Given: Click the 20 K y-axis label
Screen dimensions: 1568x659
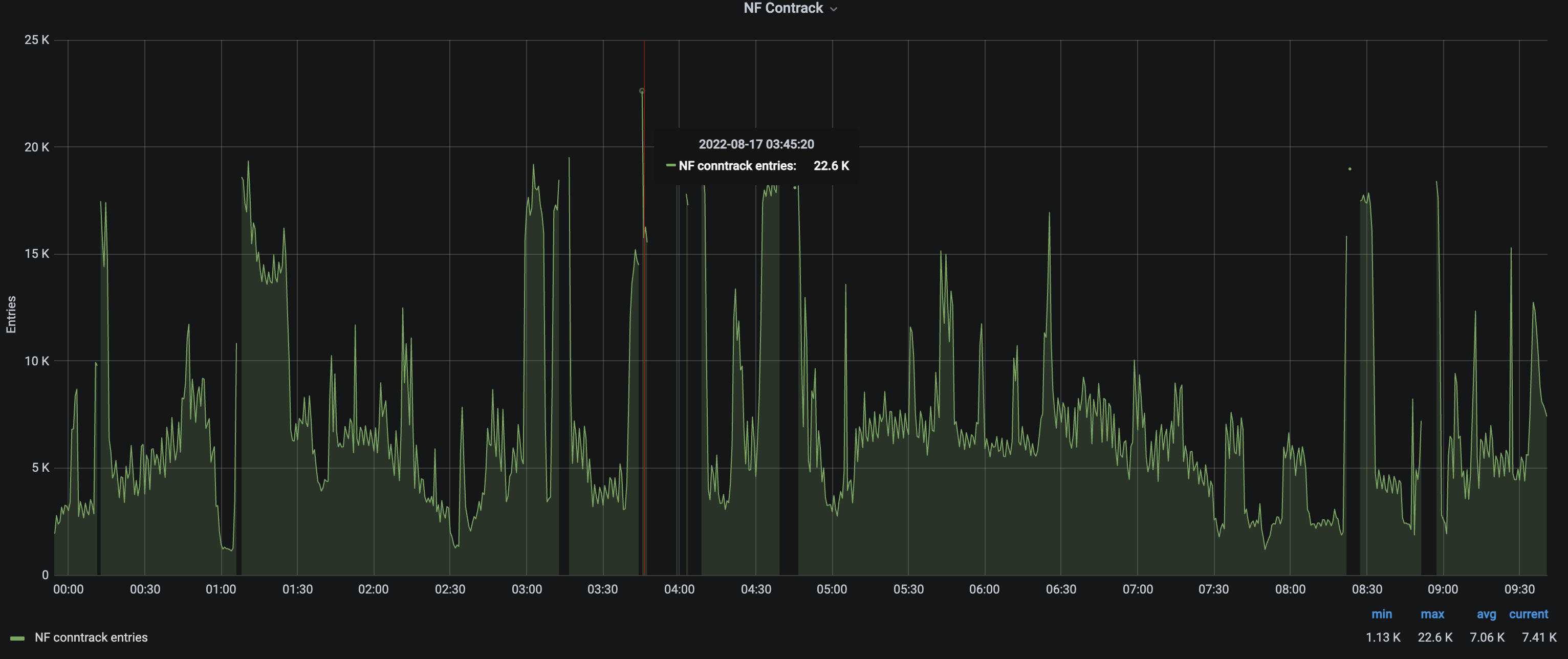Looking at the screenshot, I should pyautogui.click(x=36, y=147).
